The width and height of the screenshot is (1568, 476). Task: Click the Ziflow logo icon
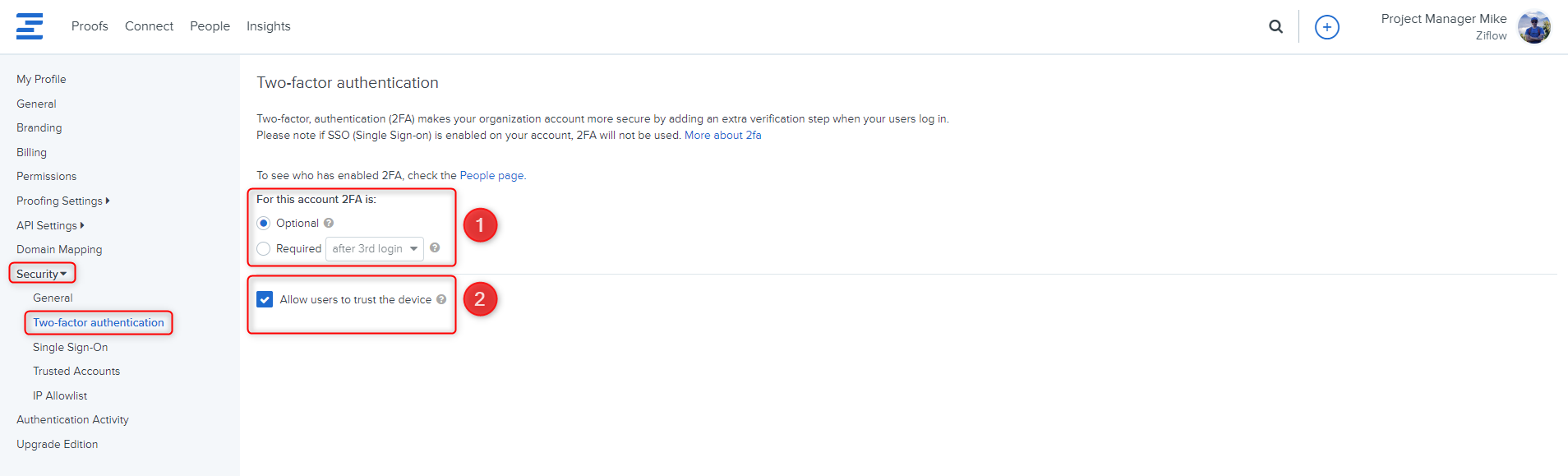click(x=30, y=26)
